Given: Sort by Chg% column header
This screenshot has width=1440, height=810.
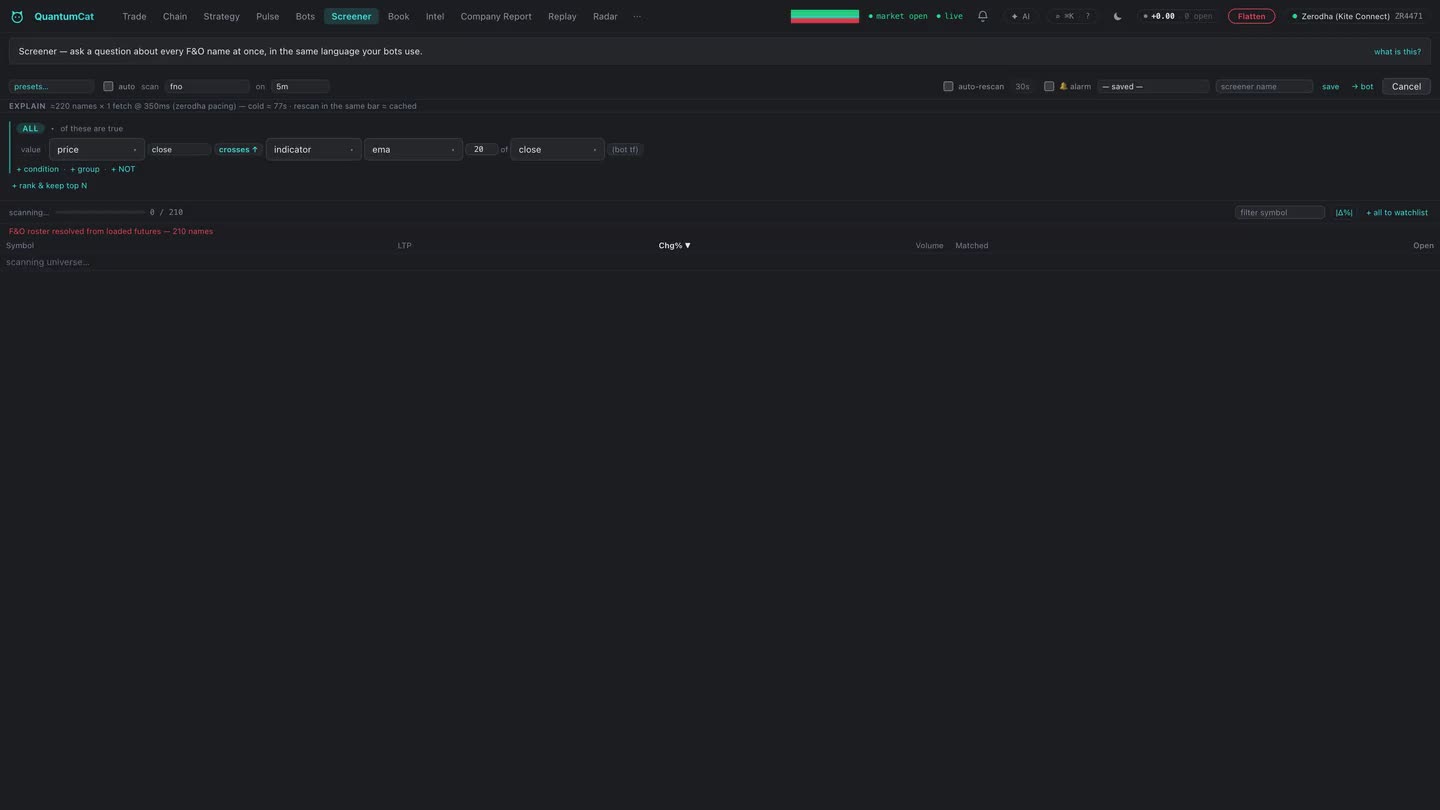Looking at the screenshot, I should (x=674, y=245).
